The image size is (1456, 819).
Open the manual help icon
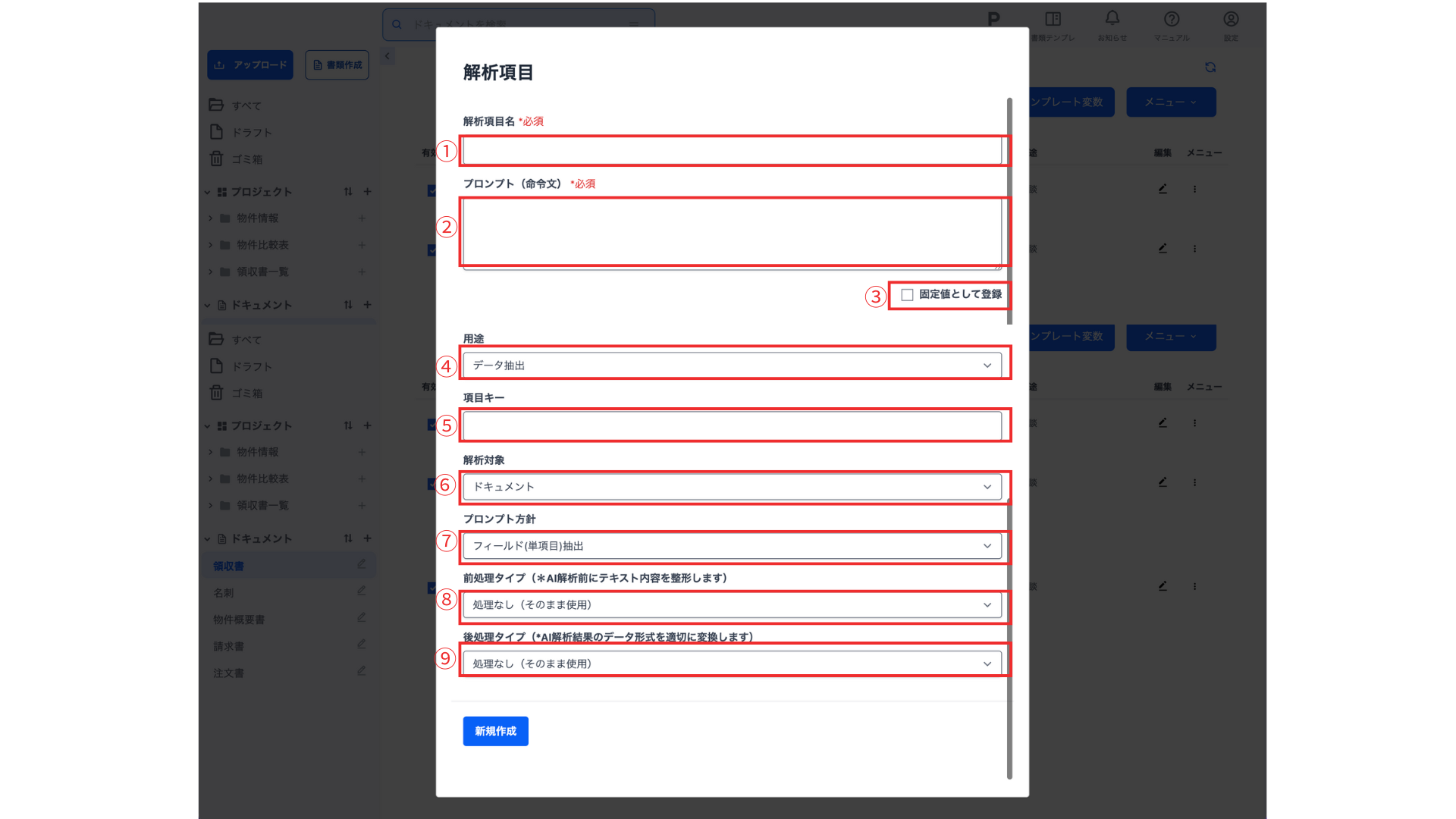pos(1172,19)
